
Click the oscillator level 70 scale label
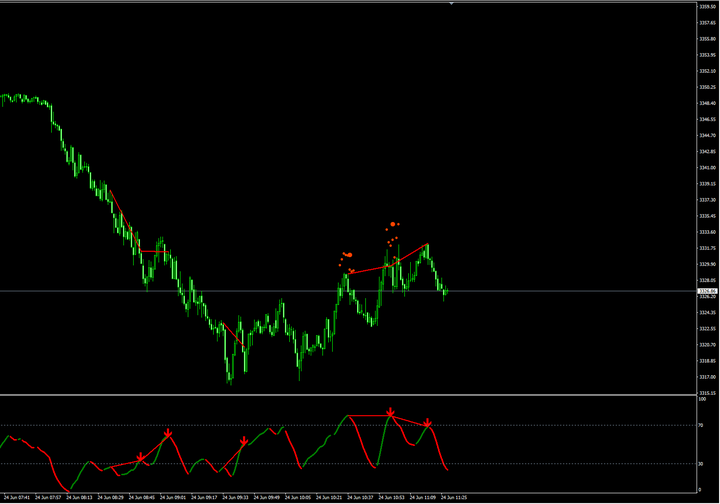coord(702,426)
